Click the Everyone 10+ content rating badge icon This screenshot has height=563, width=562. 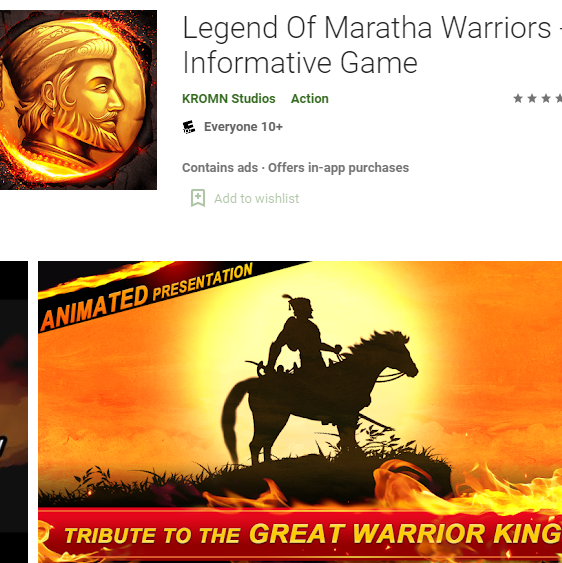click(189, 127)
